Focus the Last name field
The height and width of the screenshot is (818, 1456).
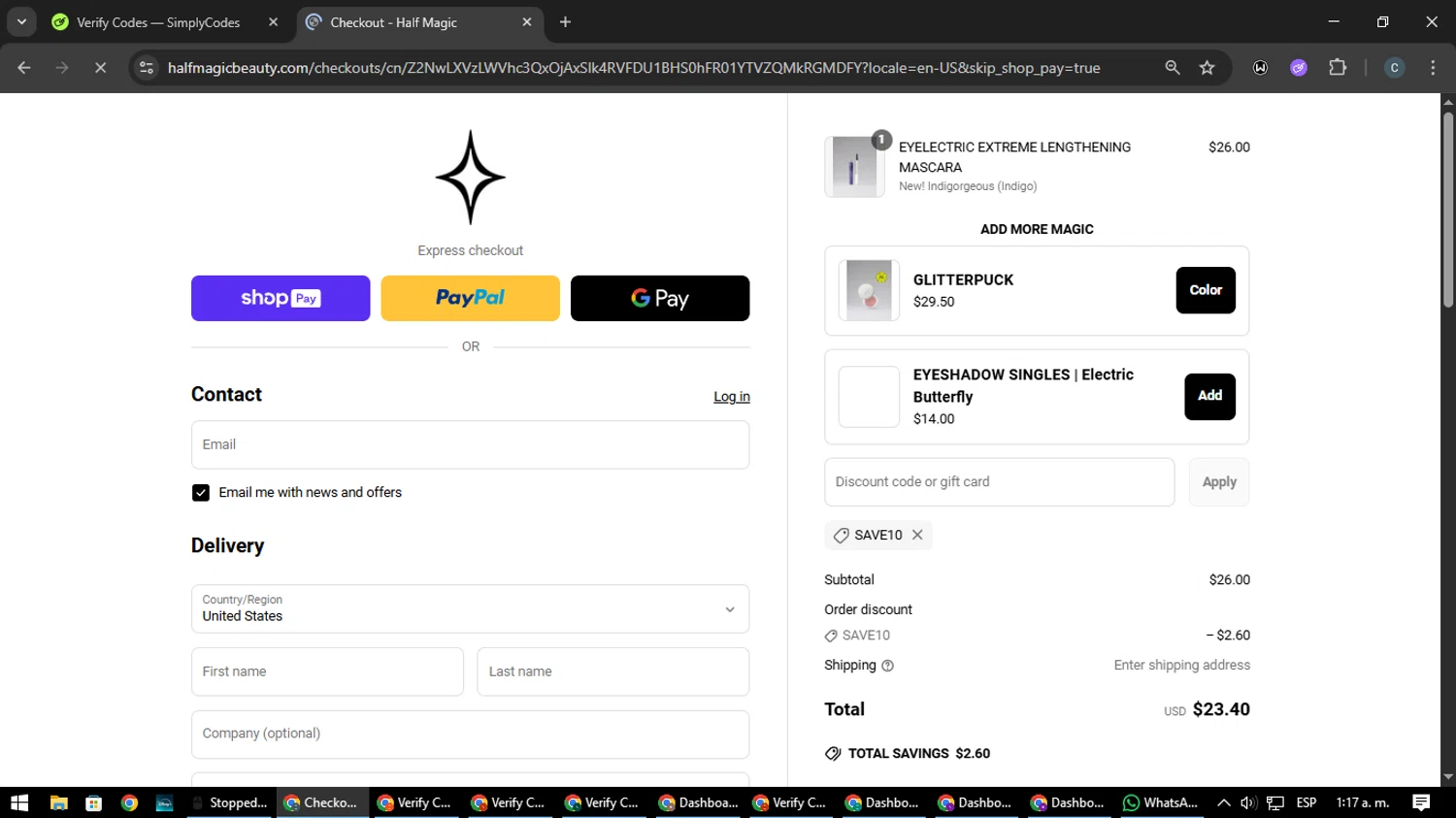(x=613, y=671)
